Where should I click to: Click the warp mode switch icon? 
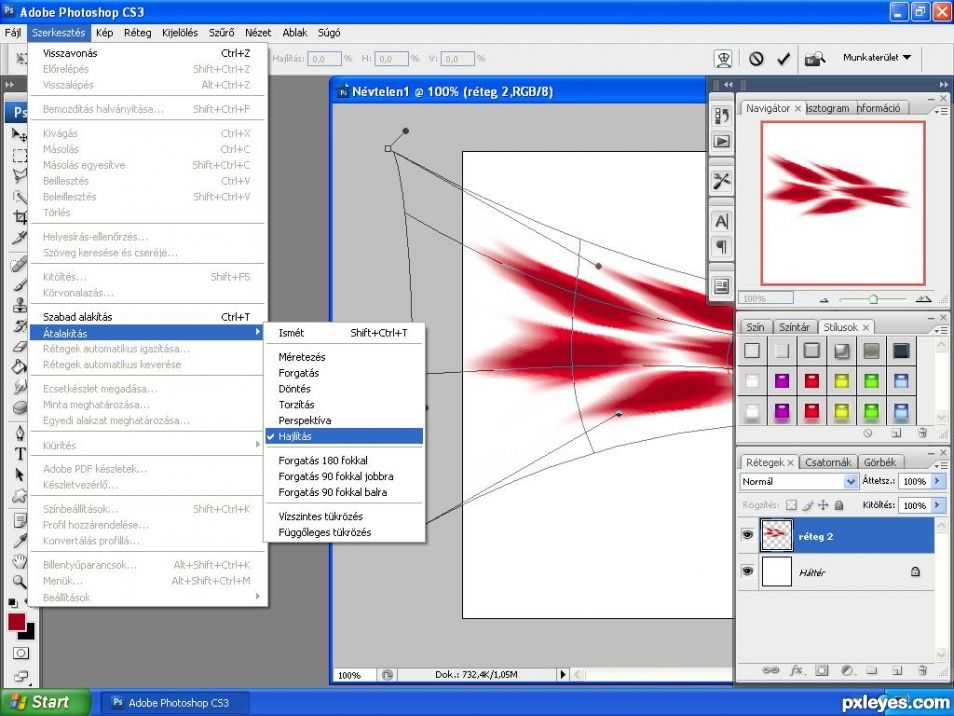tap(723, 59)
